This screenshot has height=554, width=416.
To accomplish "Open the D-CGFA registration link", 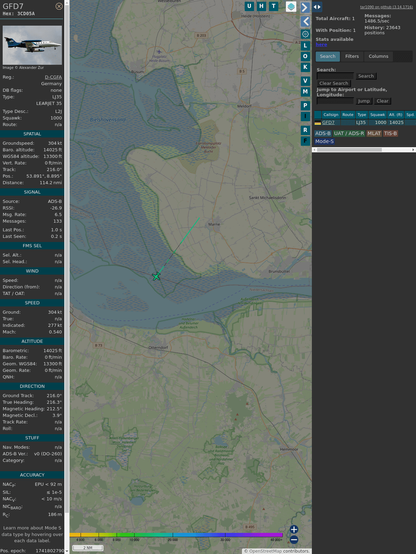I will click(53, 77).
